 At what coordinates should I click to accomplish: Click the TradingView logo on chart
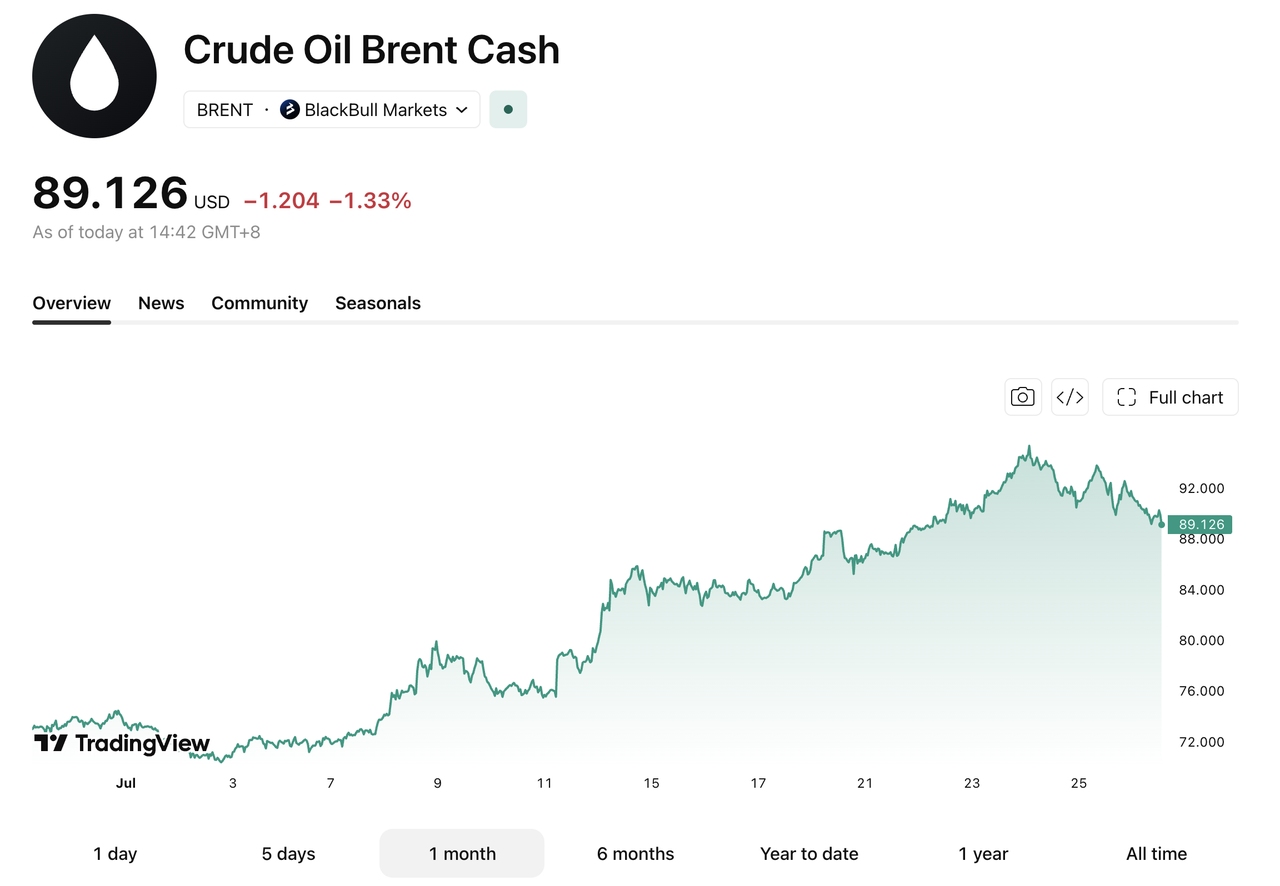122,743
